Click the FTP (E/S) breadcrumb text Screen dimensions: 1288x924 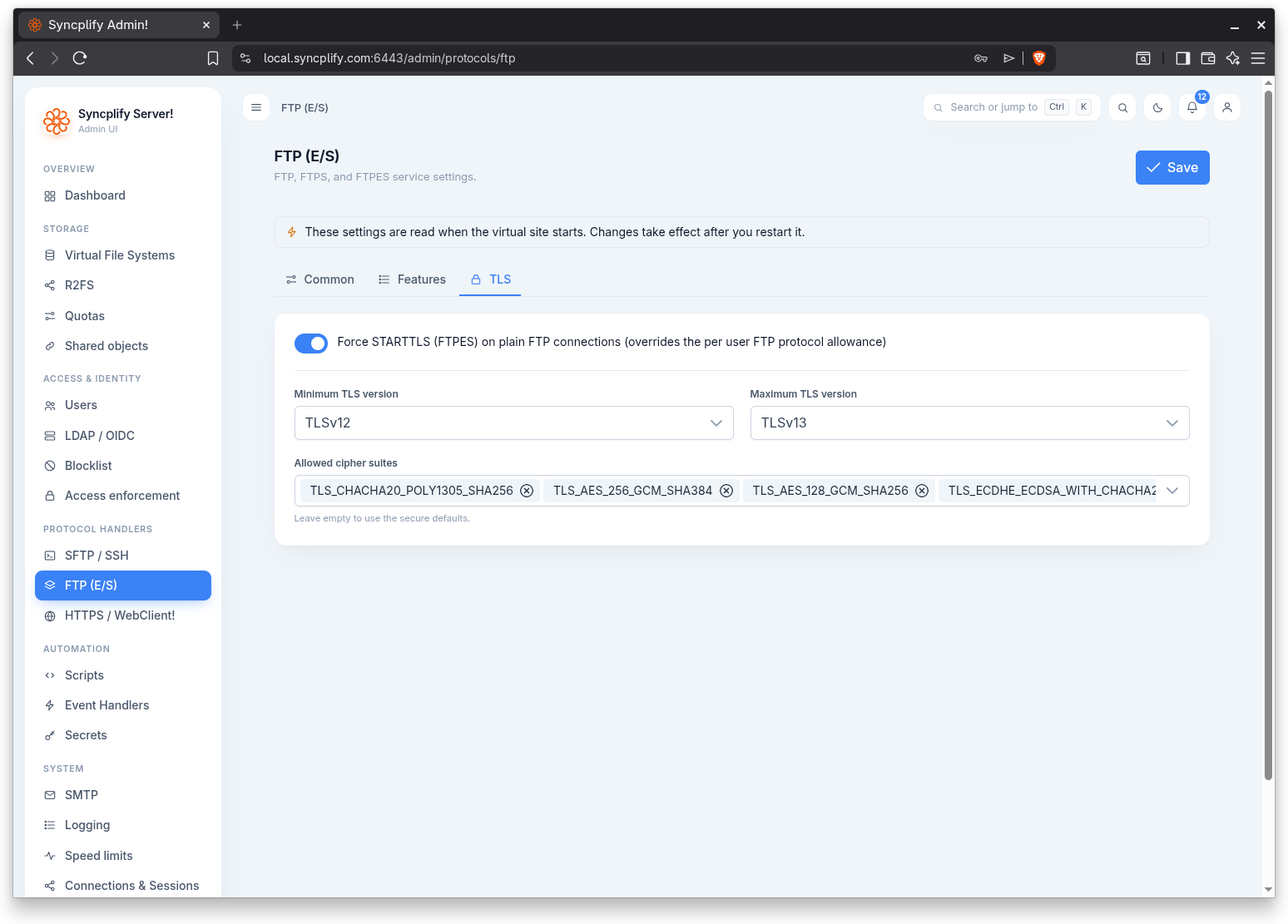[x=305, y=108]
